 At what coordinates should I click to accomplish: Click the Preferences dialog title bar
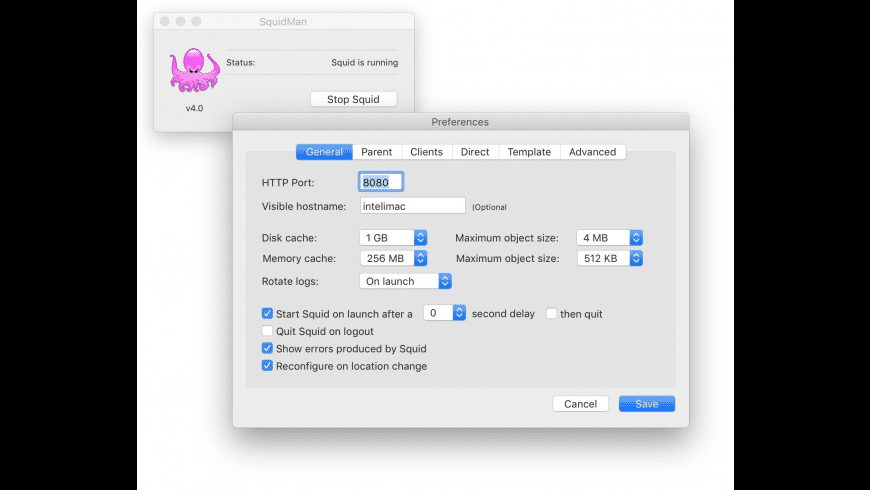pyautogui.click(x=461, y=122)
